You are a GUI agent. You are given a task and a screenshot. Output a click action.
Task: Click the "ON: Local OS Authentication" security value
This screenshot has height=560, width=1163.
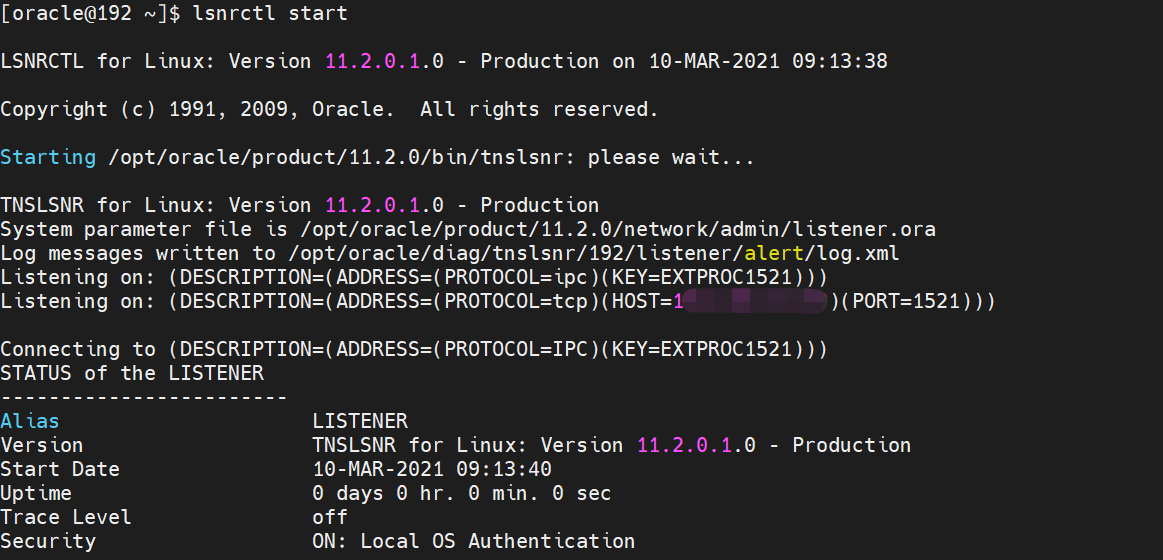point(474,541)
